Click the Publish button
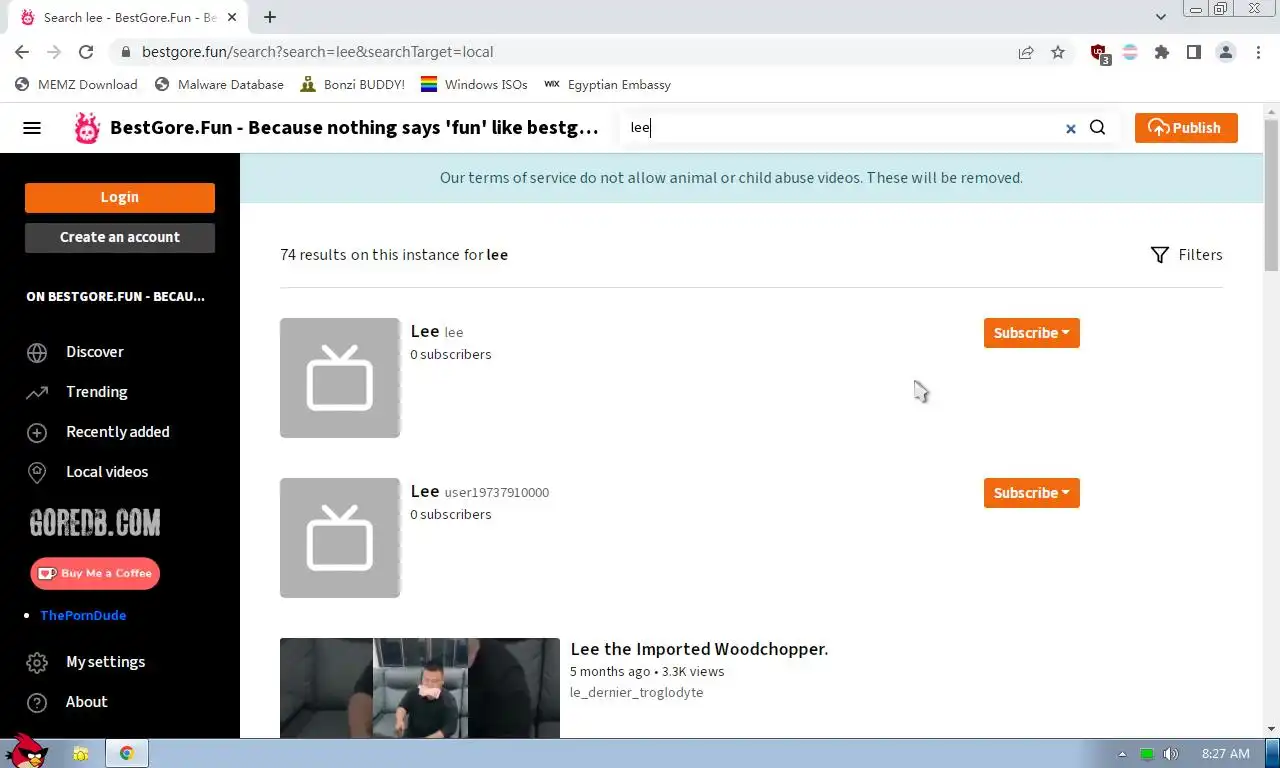1280x768 pixels. point(1186,128)
